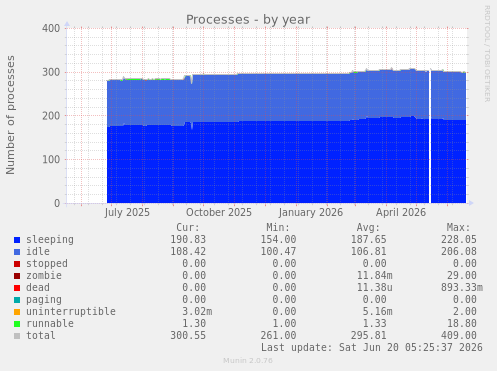This screenshot has width=497, height=371.
Task: Click total maximum value 409.00
Action: click(x=459, y=335)
